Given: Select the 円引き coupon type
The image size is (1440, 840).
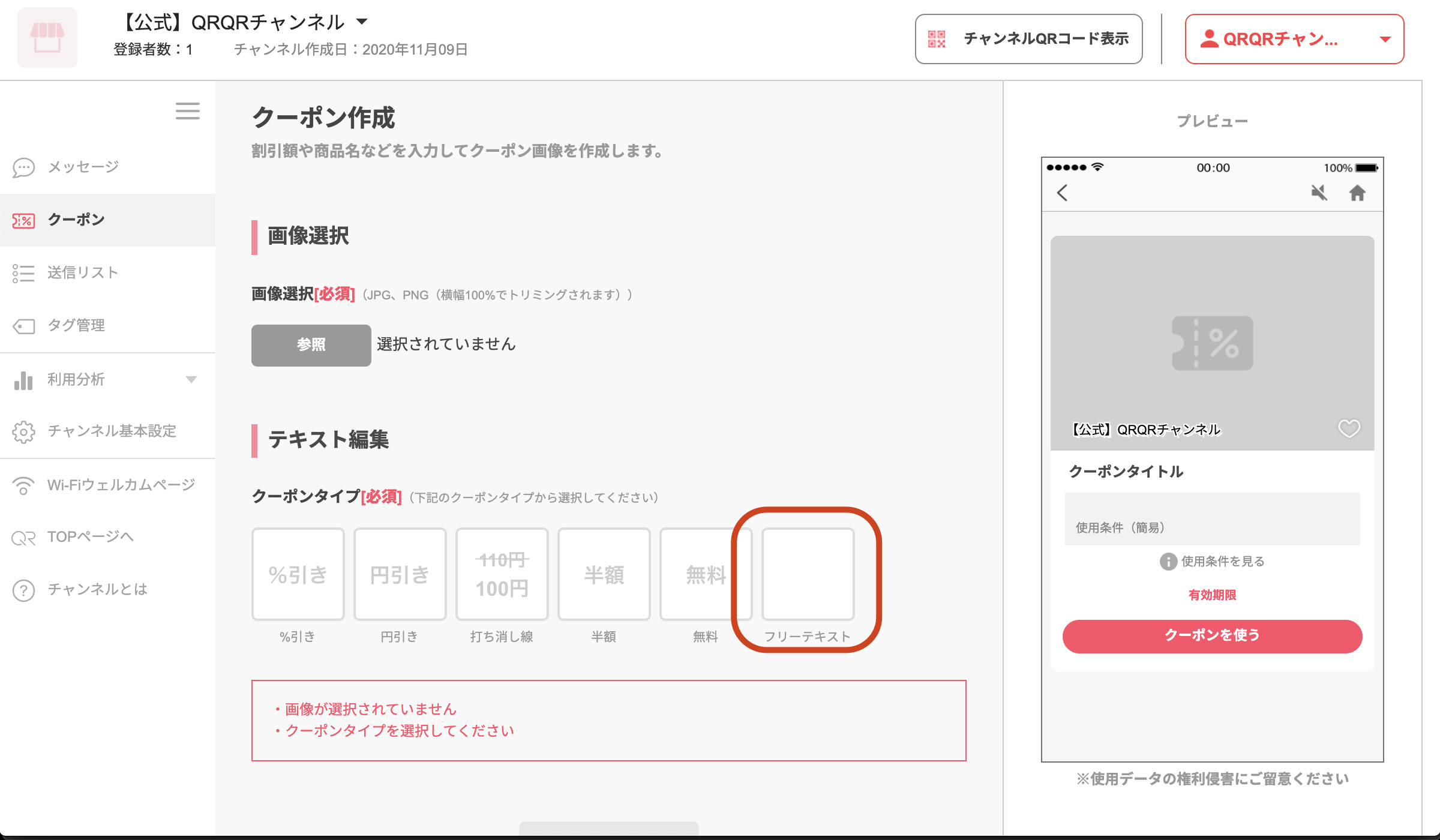Looking at the screenshot, I should pos(400,574).
